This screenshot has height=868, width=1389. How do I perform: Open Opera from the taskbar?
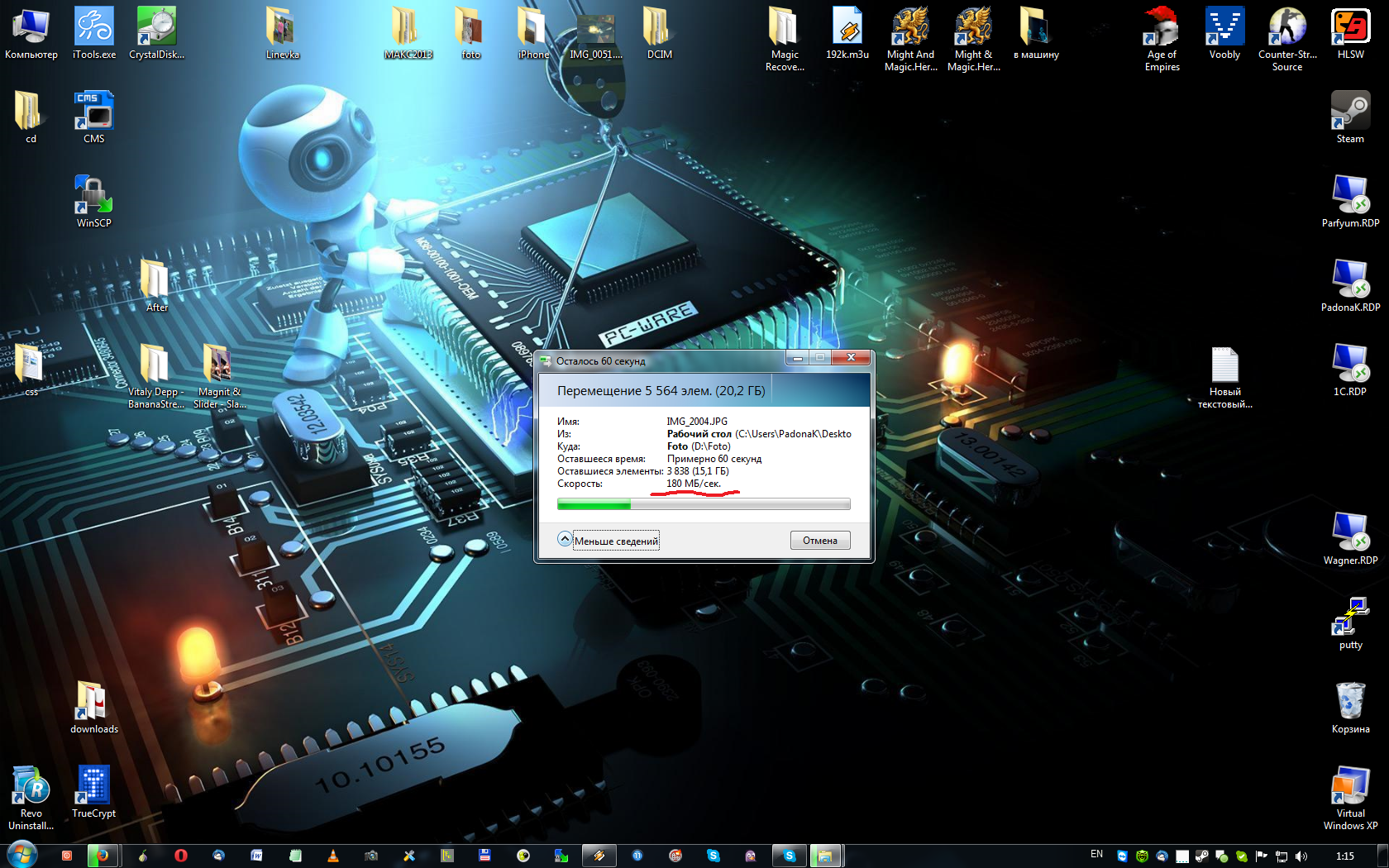coord(180,856)
